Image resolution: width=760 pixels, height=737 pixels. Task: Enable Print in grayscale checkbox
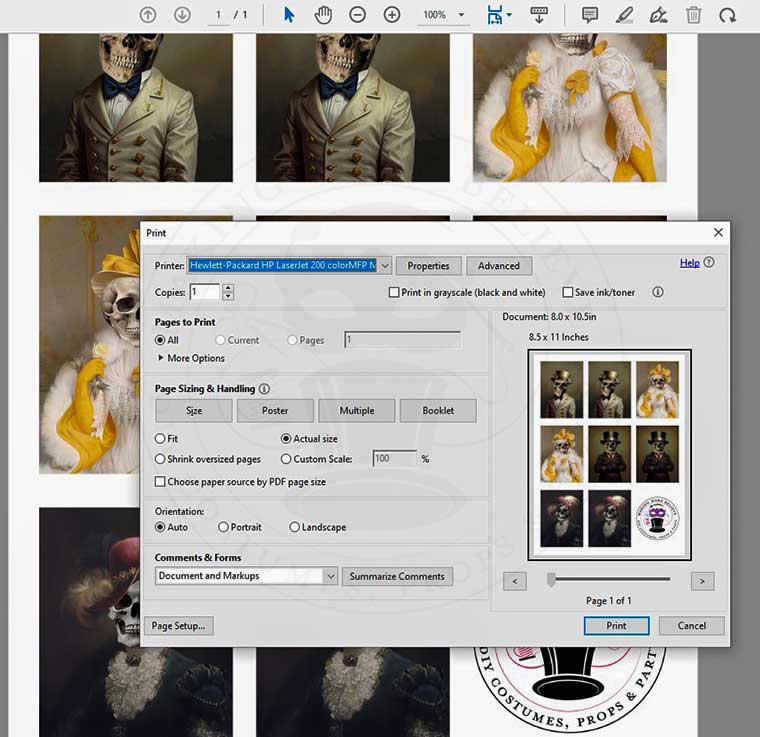coord(394,293)
